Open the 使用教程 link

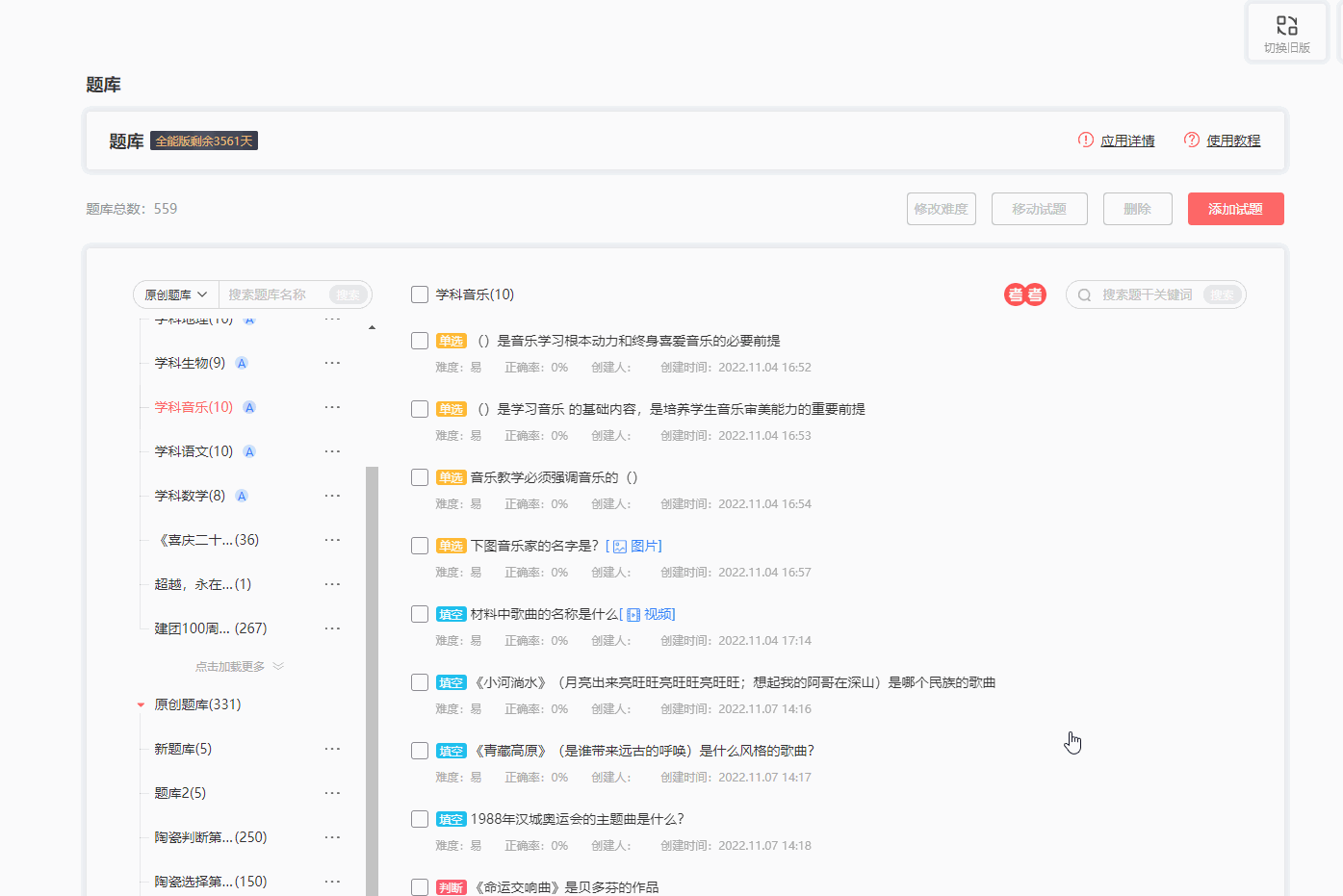(1232, 141)
